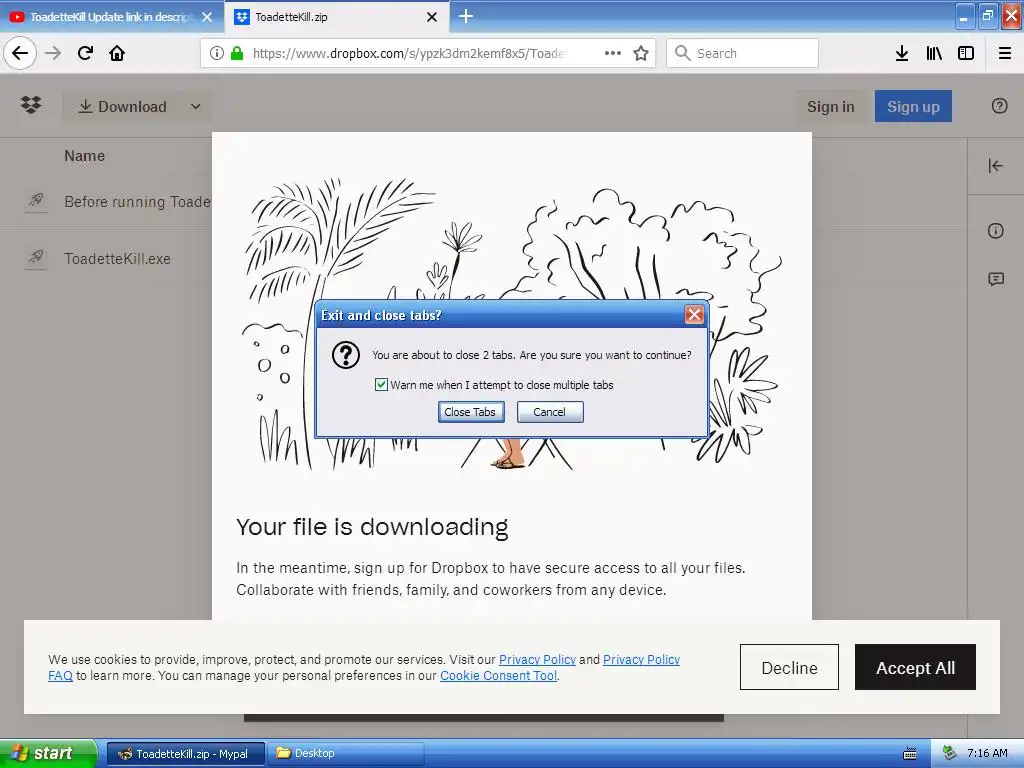The height and width of the screenshot is (768, 1024).
Task: Open the Desktop taskbar item
Action: [x=346, y=754]
